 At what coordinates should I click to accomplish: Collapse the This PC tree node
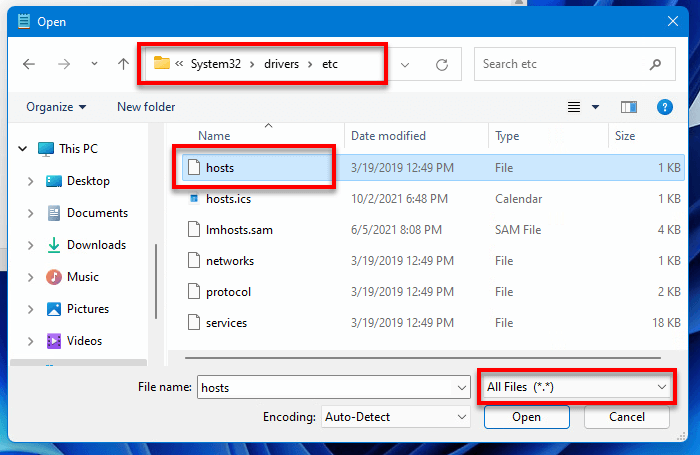(22, 149)
